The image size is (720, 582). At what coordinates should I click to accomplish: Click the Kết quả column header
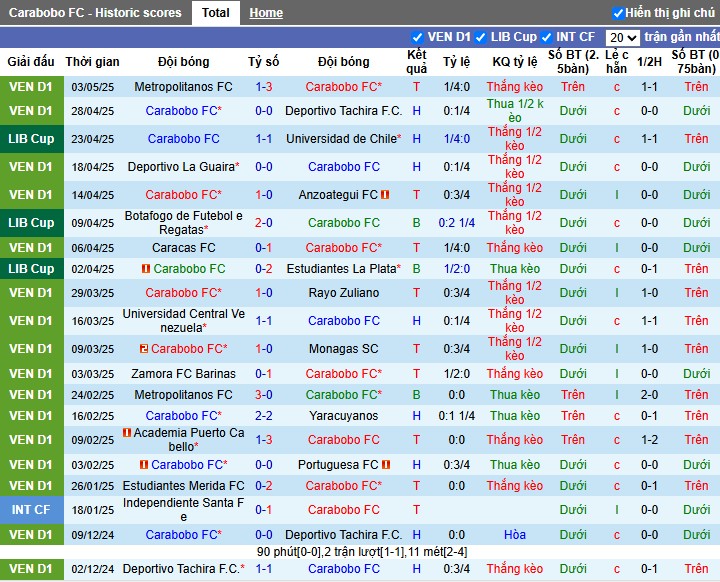click(x=416, y=62)
